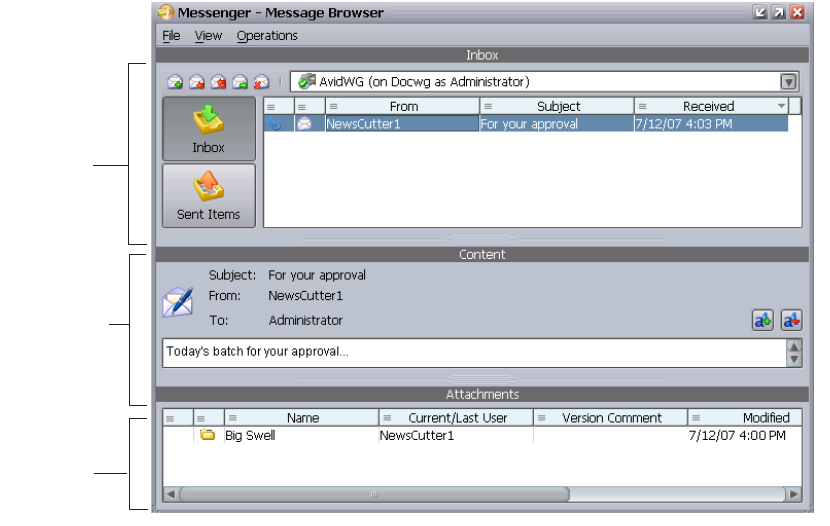Sort messages by the Subject column header
This screenshot has width=830, height=526.
click(x=557, y=106)
